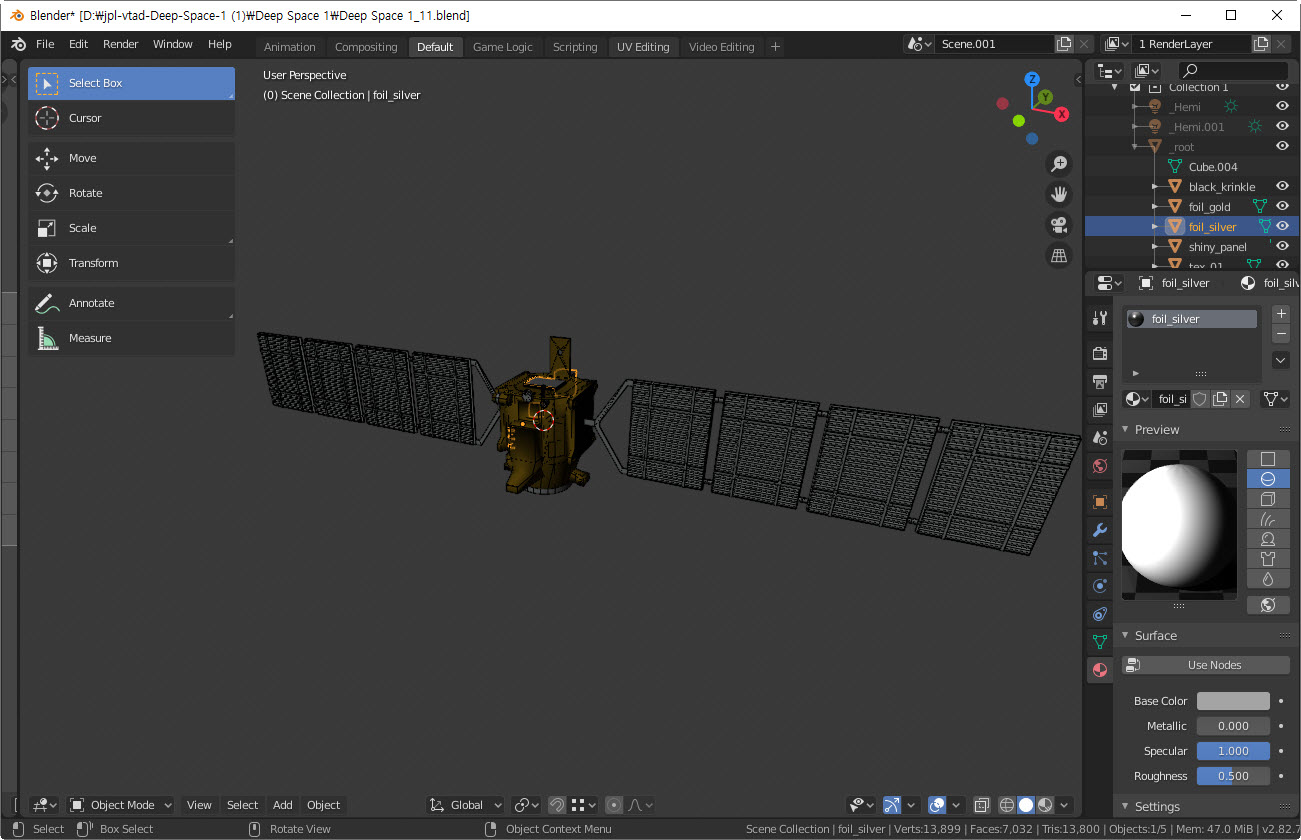
Task: Open the Material properties tab icon
Action: pyautogui.click(x=1100, y=670)
